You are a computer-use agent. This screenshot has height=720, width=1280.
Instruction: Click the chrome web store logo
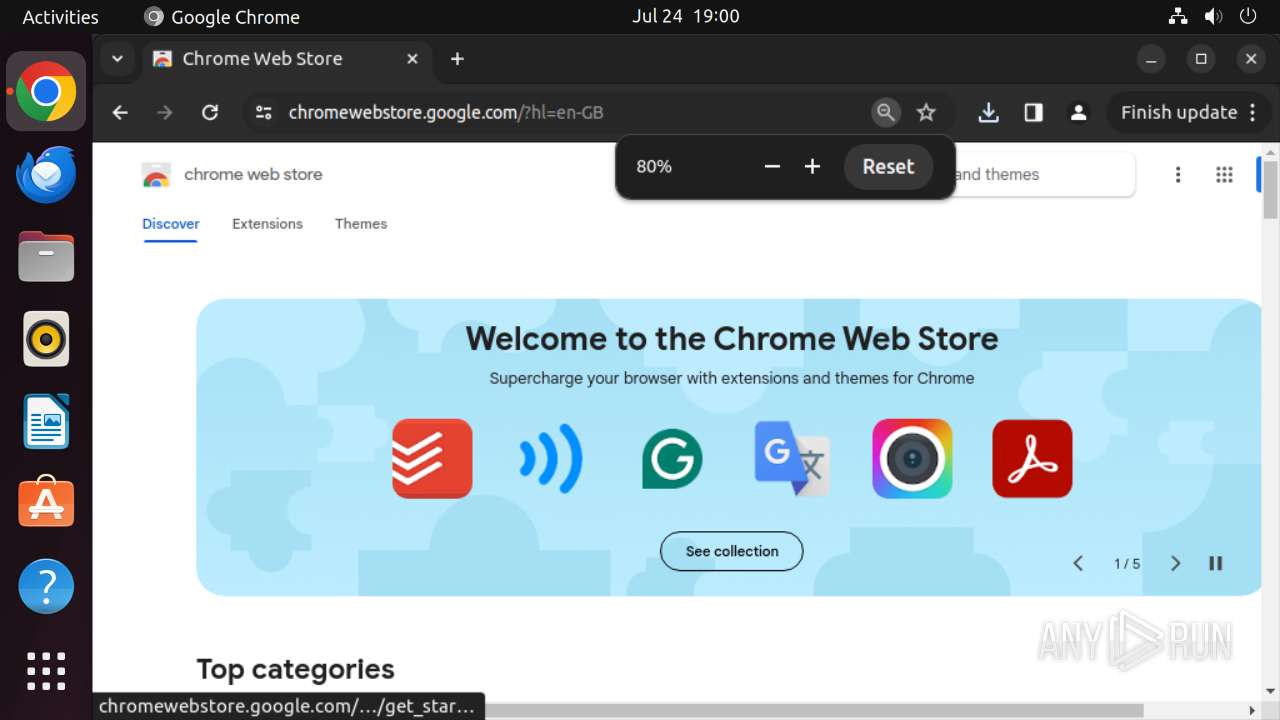[232, 174]
